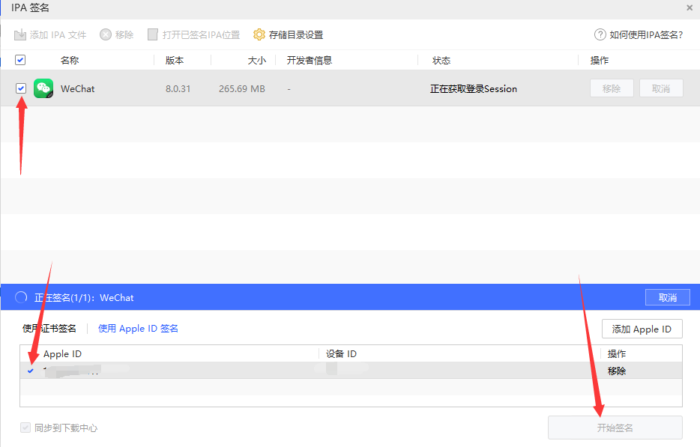Click the loading spinner in progress bar
Screen dimensions: 700x447
21,297
